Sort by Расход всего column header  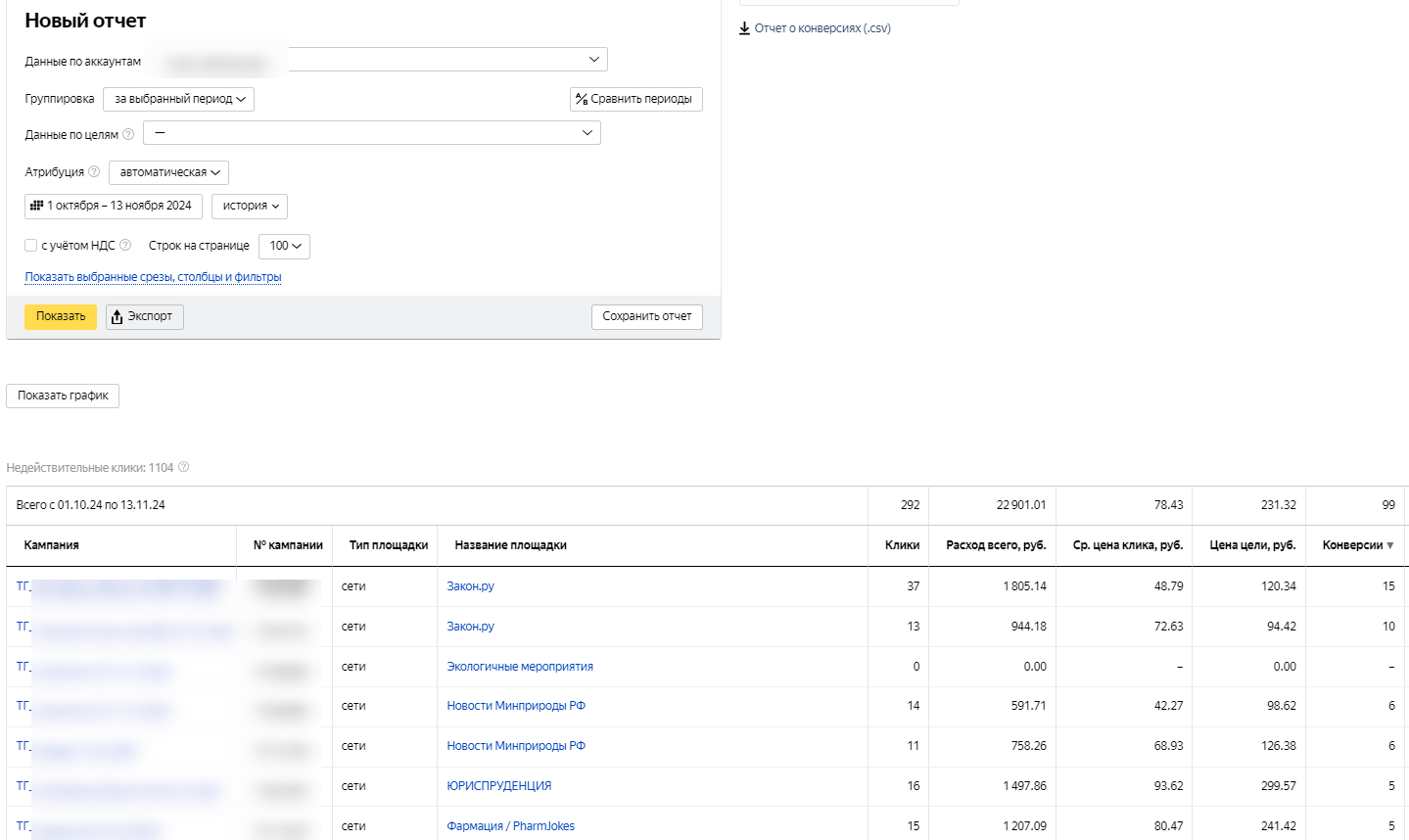tap(996, 545)
